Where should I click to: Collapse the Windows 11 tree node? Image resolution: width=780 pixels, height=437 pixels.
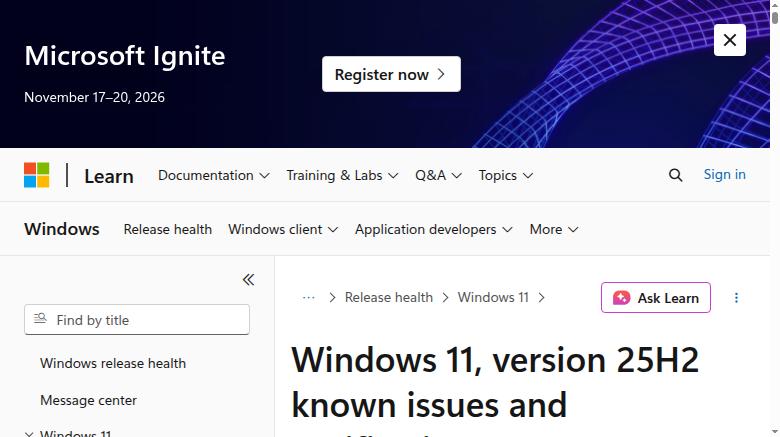pos(29,434)
